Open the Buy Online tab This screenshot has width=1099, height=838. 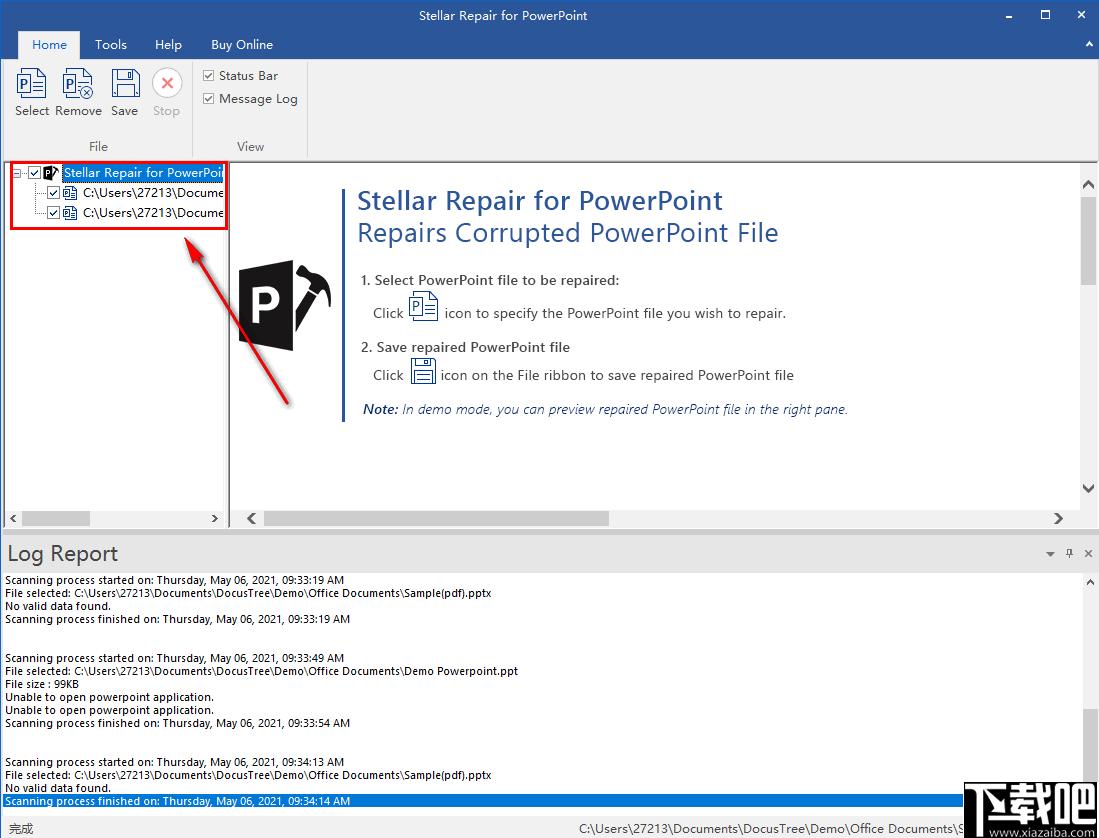point(242,45)
